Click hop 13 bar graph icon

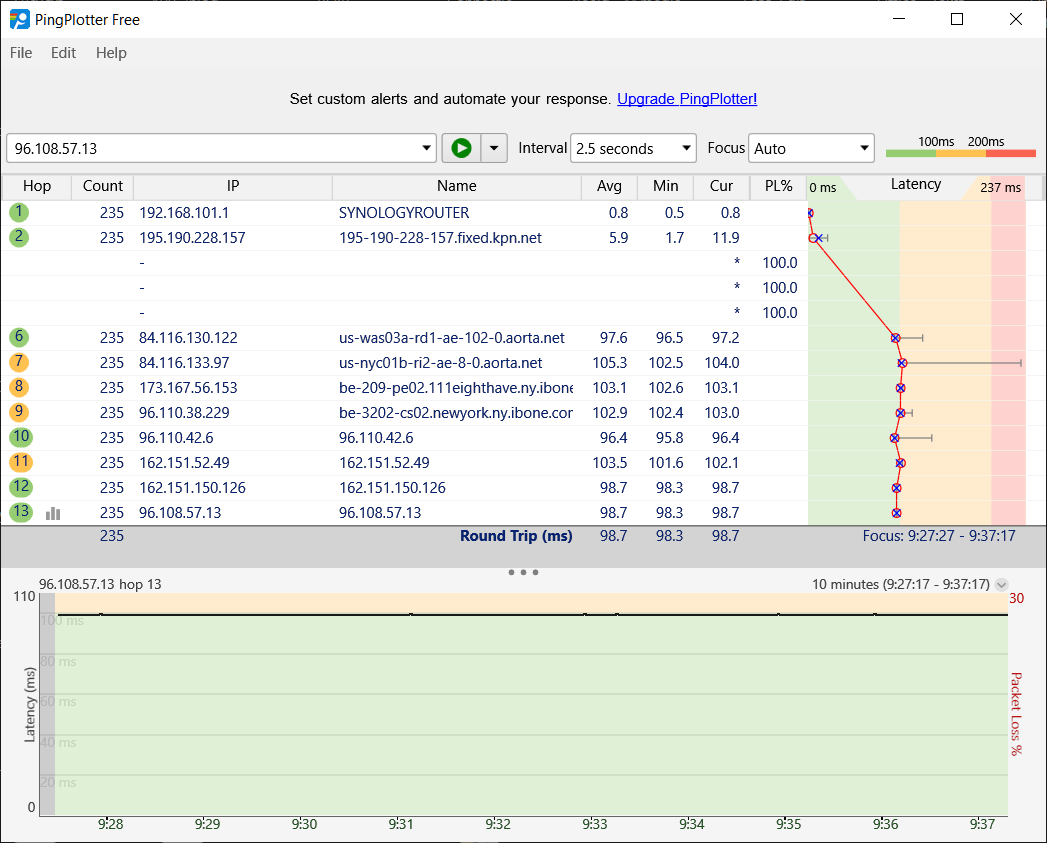click(x=53, y=513)
